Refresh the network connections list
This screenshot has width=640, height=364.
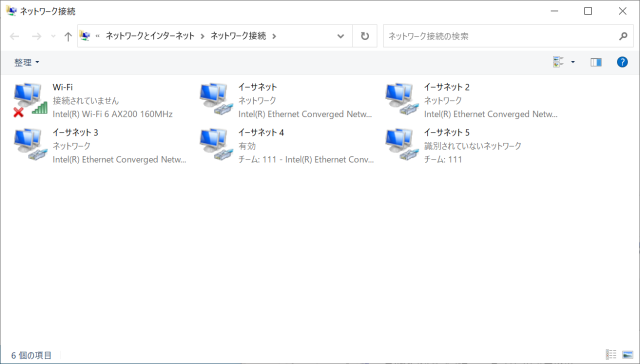coord(365,36)
